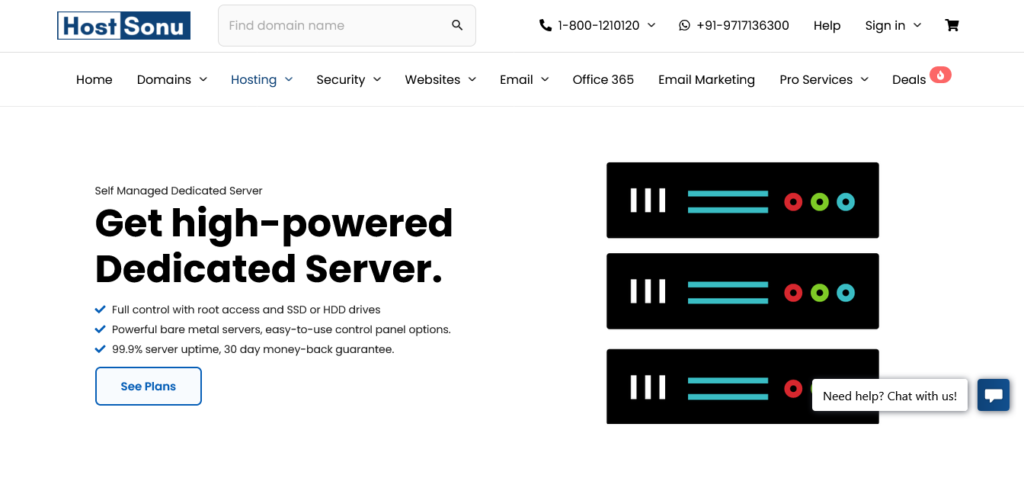
Task: Open the Pro Services dropdown
Action: click(x=824, y=80)
